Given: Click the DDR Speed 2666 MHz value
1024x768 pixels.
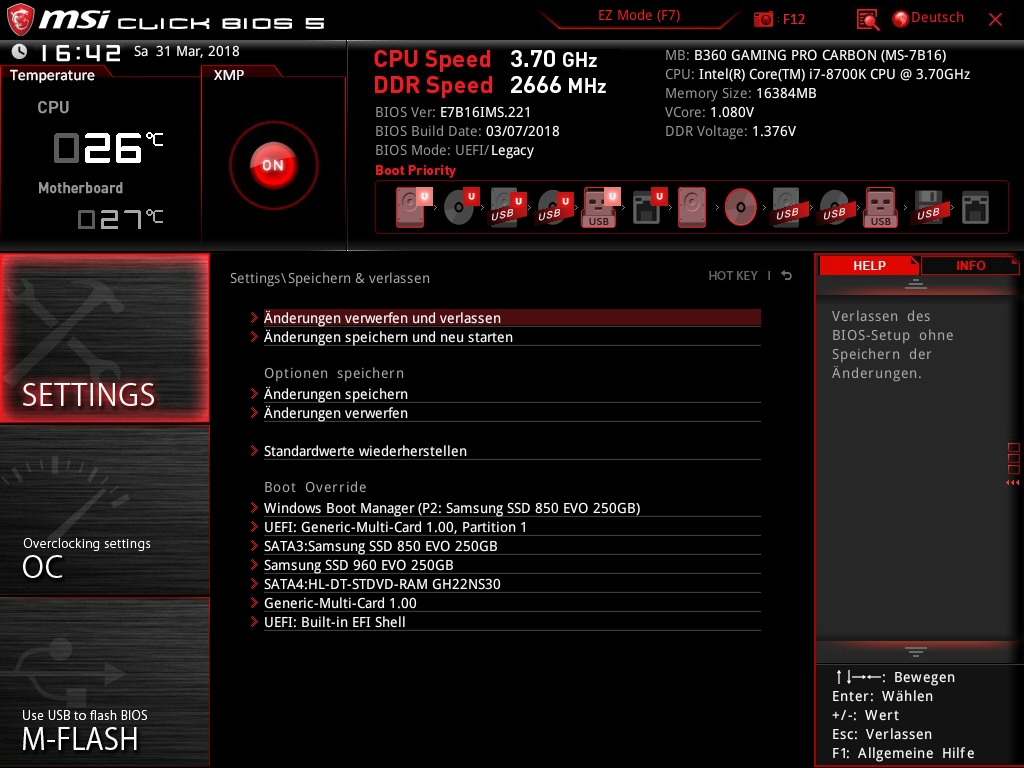Looking at the screenshot, I should point(558,86).
